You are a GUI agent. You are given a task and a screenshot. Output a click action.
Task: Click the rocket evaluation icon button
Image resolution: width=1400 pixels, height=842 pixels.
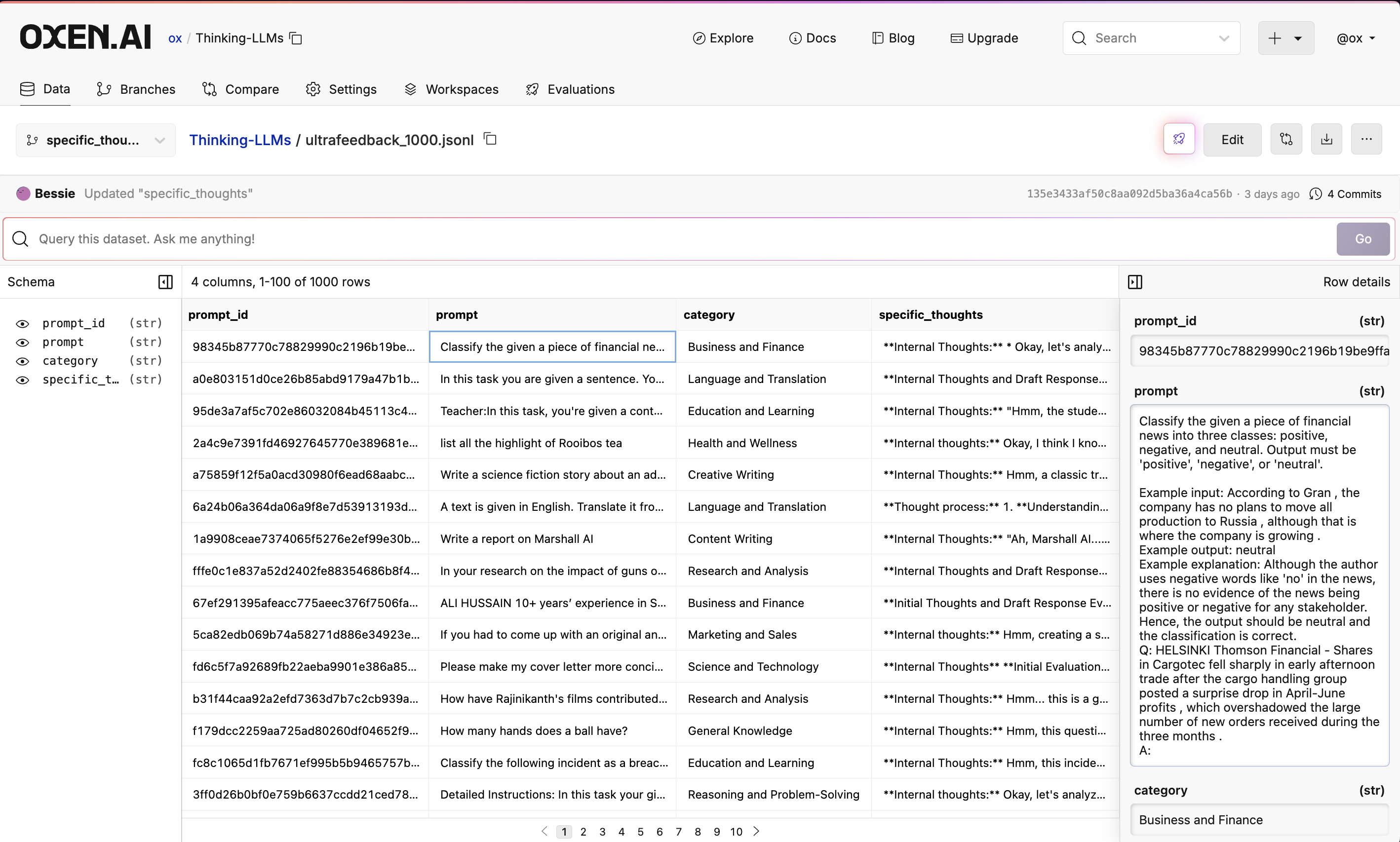point(1179,139)
